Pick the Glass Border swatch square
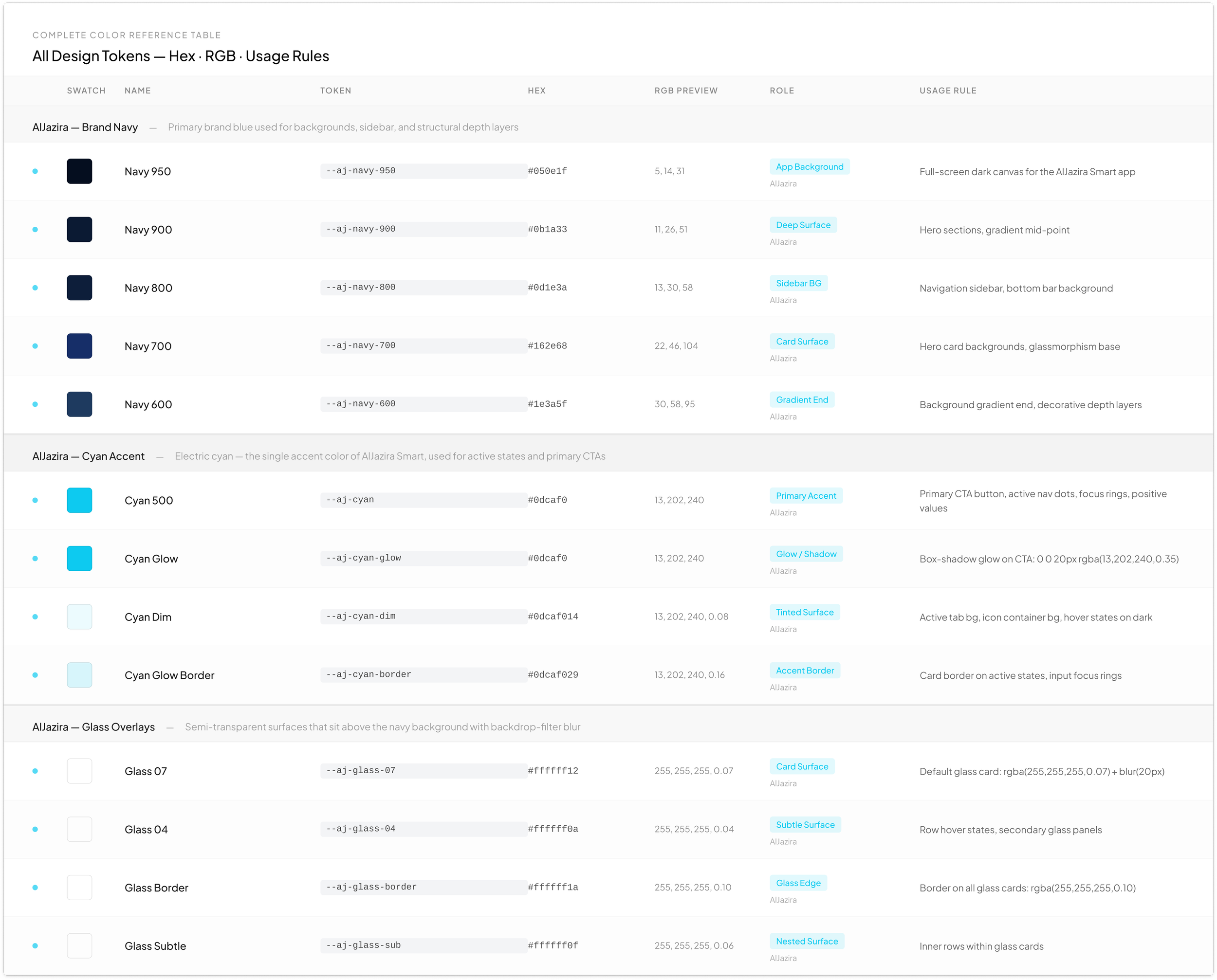This screenshot has width=1217, height=980. (x=80, y=888)
